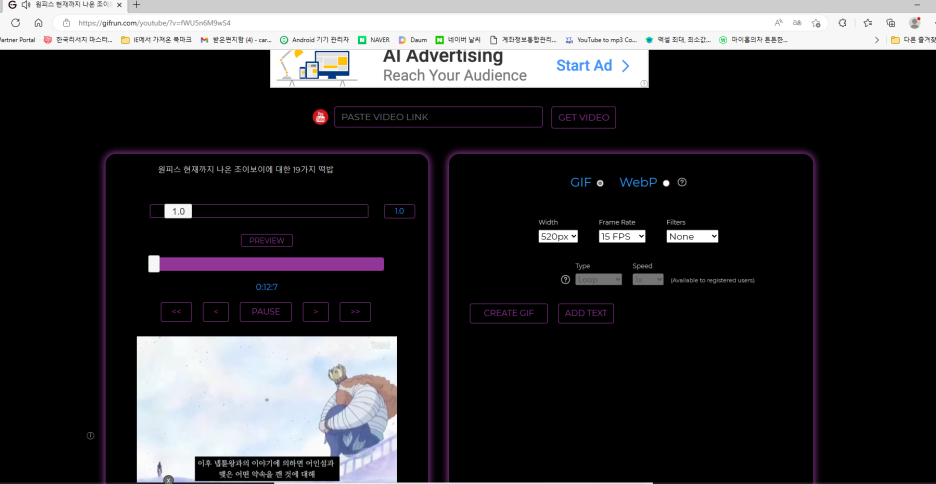Click the time readout 0:12:7
Viewport: 936px width, 484px height.
pyautogui.click(x=267, y=287)
